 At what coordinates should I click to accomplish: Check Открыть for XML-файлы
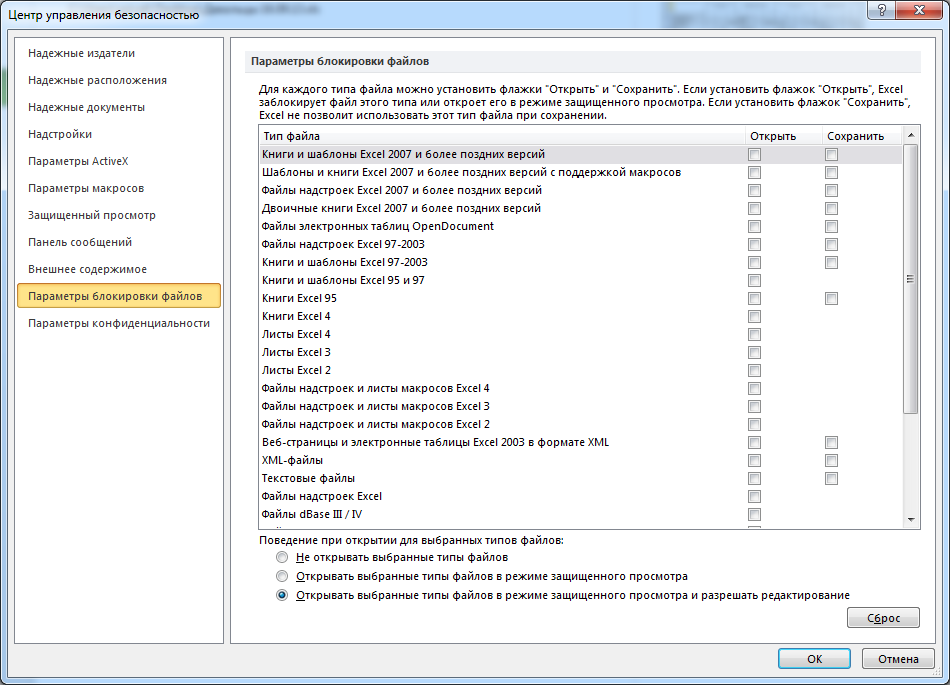point(754,460)
